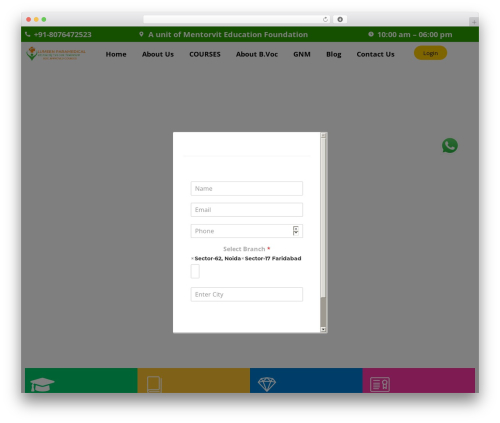The width and height of the screenshot is (500, 423).
Task: Open the COURSES menu
Action: (x=205, y=54)
